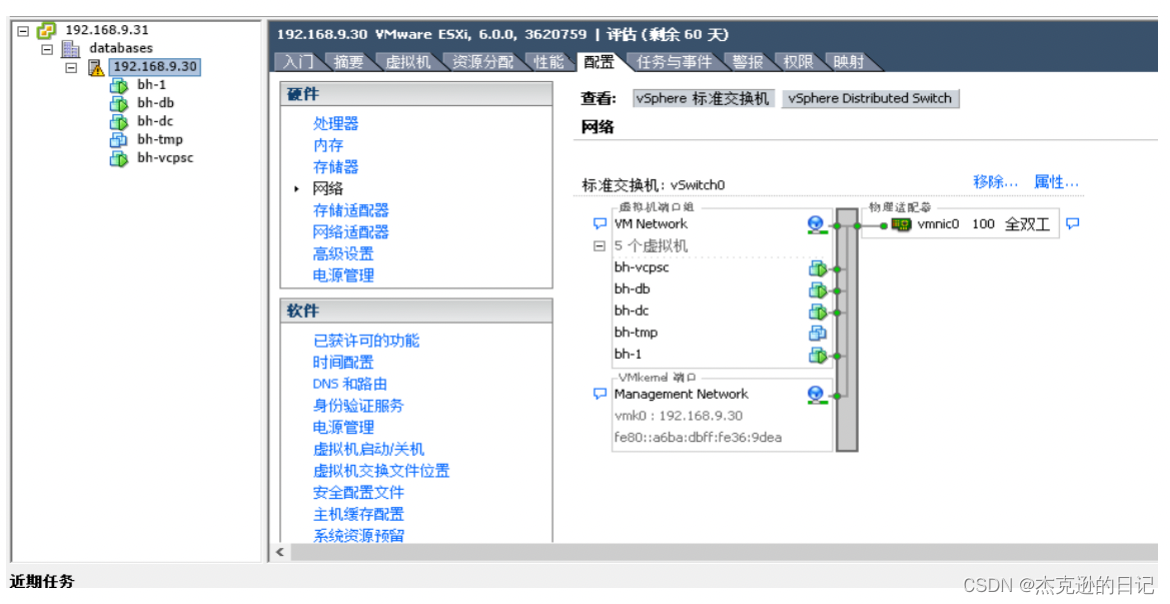This screenshot has width=1170, height=604.
Task: Select bh-vcpsc in the inventory tree
Action: coord(165,158)
